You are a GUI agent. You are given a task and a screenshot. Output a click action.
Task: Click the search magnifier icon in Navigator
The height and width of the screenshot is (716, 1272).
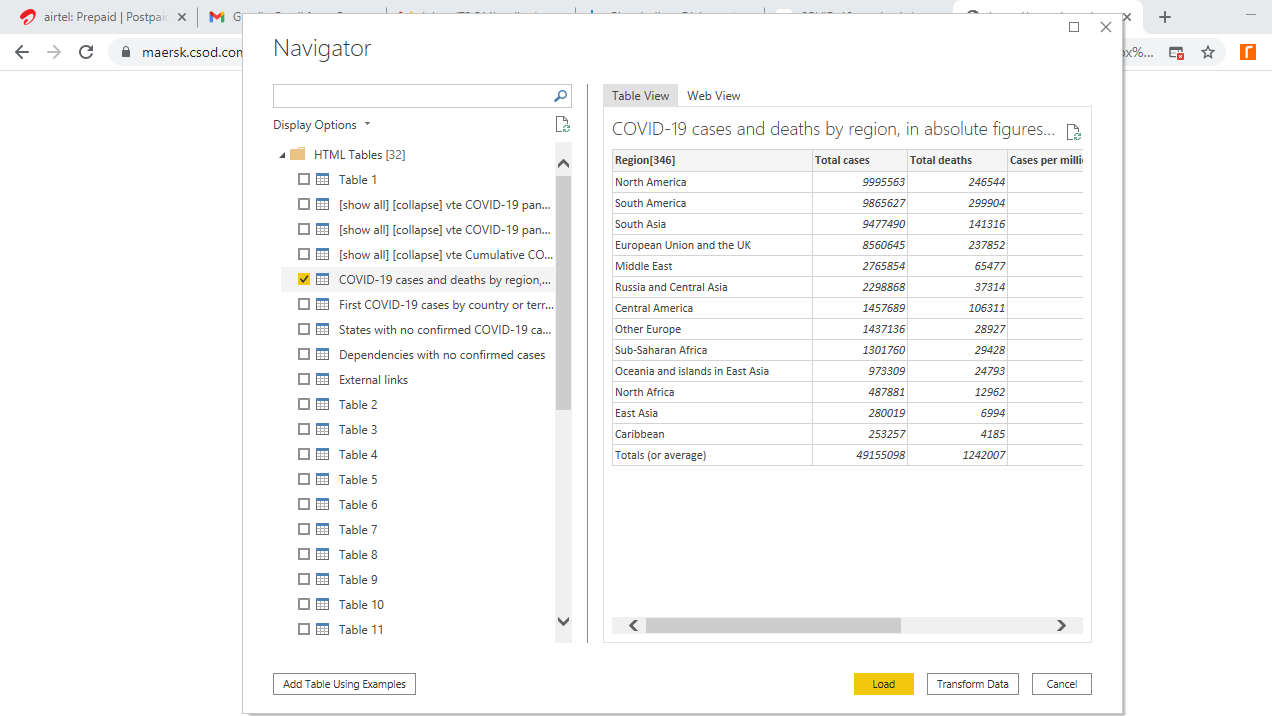pyautogui.click(x=560, y=96)
